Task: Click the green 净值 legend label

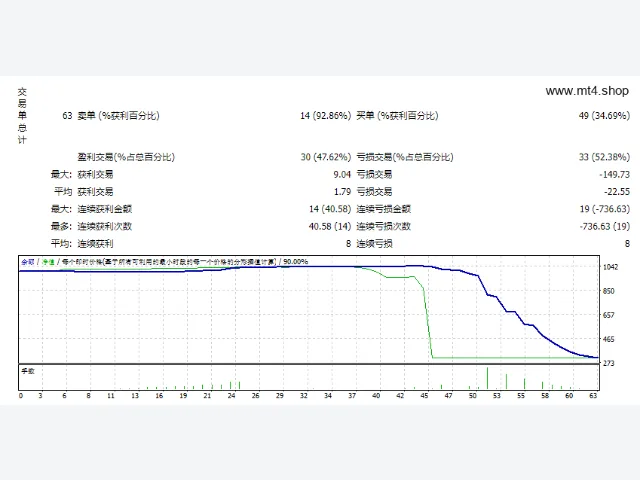Action: pyautogui.click(x=48, y=262)
